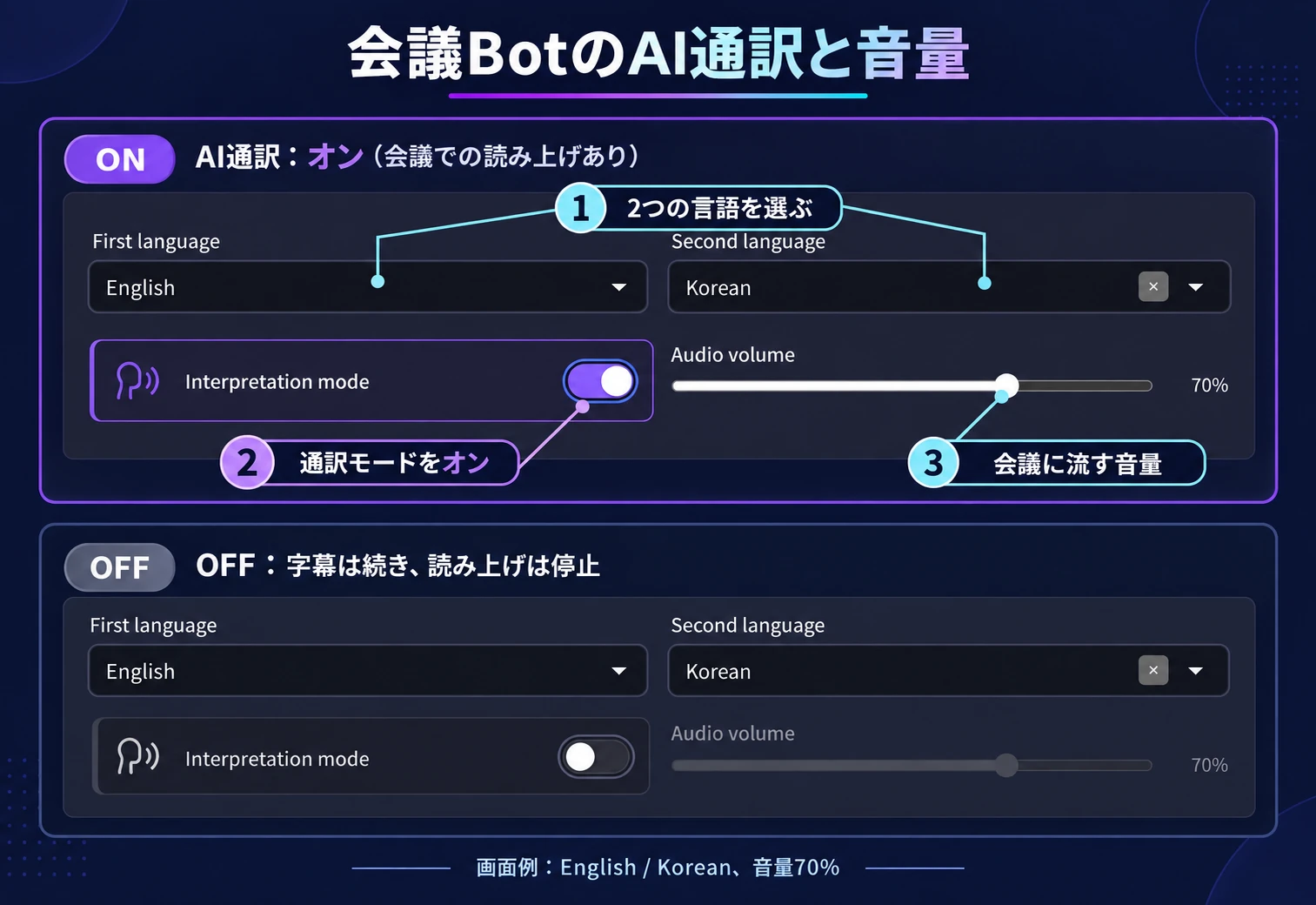Clear Korean selection in the ON panel

pyautogui.click(x=1153, y=286)
